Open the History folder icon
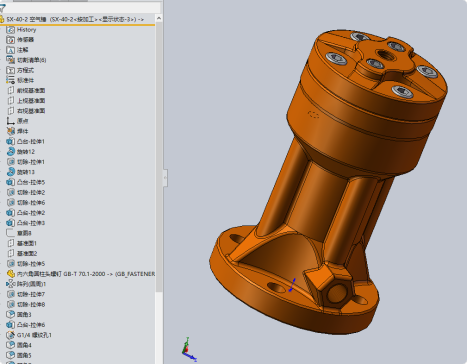 click(x=11, y=30)
